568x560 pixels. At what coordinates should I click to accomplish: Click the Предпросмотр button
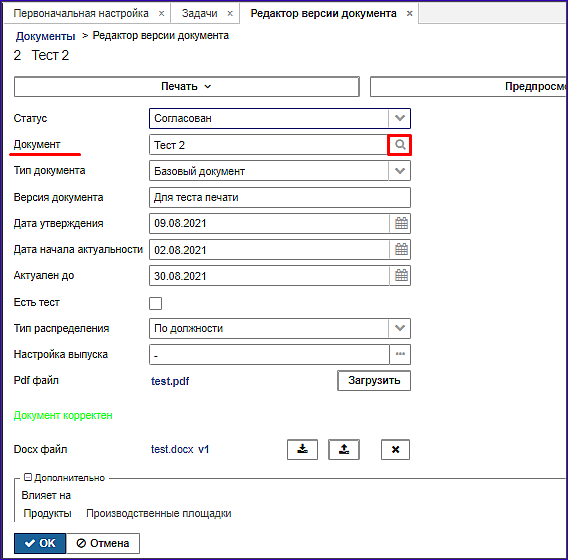pos(468,87)
